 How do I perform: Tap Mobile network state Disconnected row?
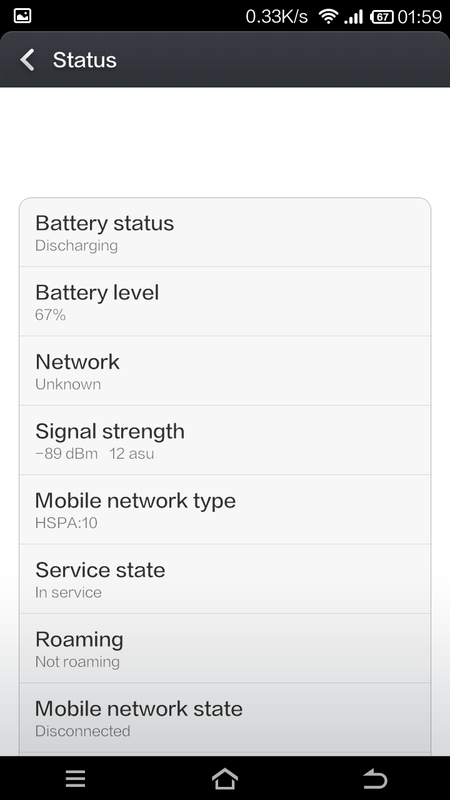click(225, 717)
